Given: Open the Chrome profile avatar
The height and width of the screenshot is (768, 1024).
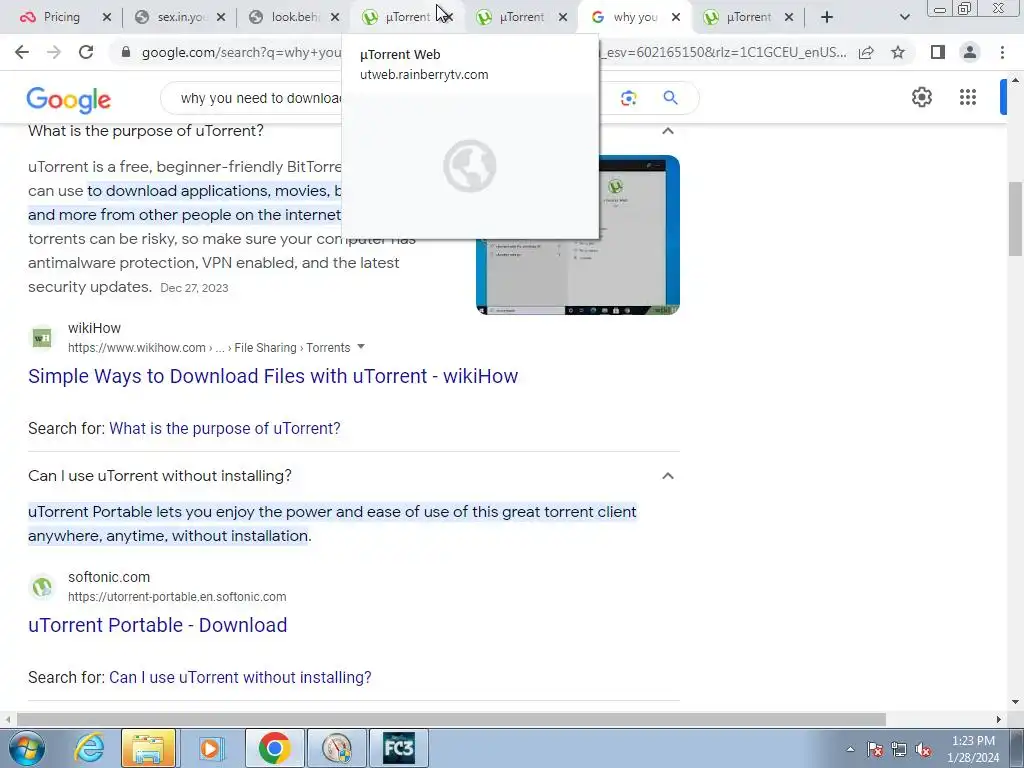Looking at the screenshot, I should pyautogui.click(x=970, y=52).
